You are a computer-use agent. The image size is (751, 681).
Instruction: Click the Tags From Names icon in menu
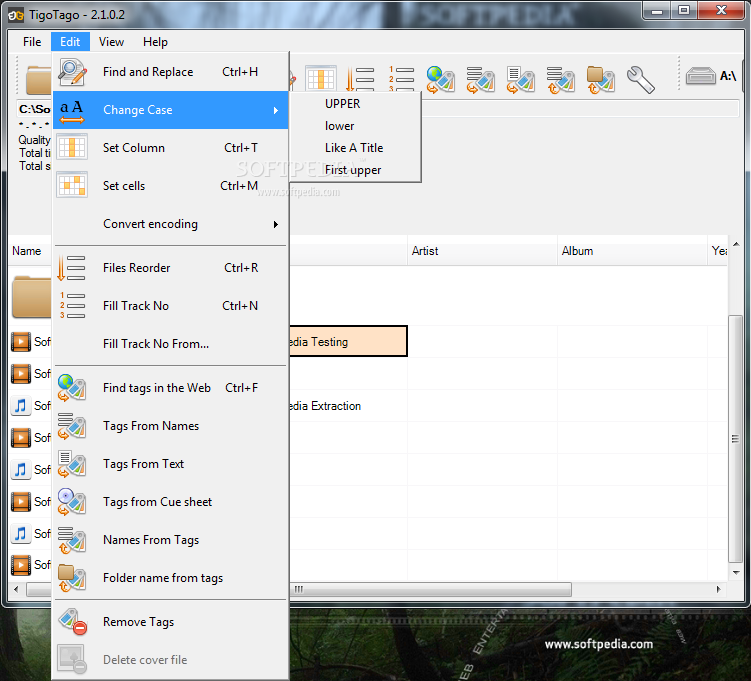point(72,426)
